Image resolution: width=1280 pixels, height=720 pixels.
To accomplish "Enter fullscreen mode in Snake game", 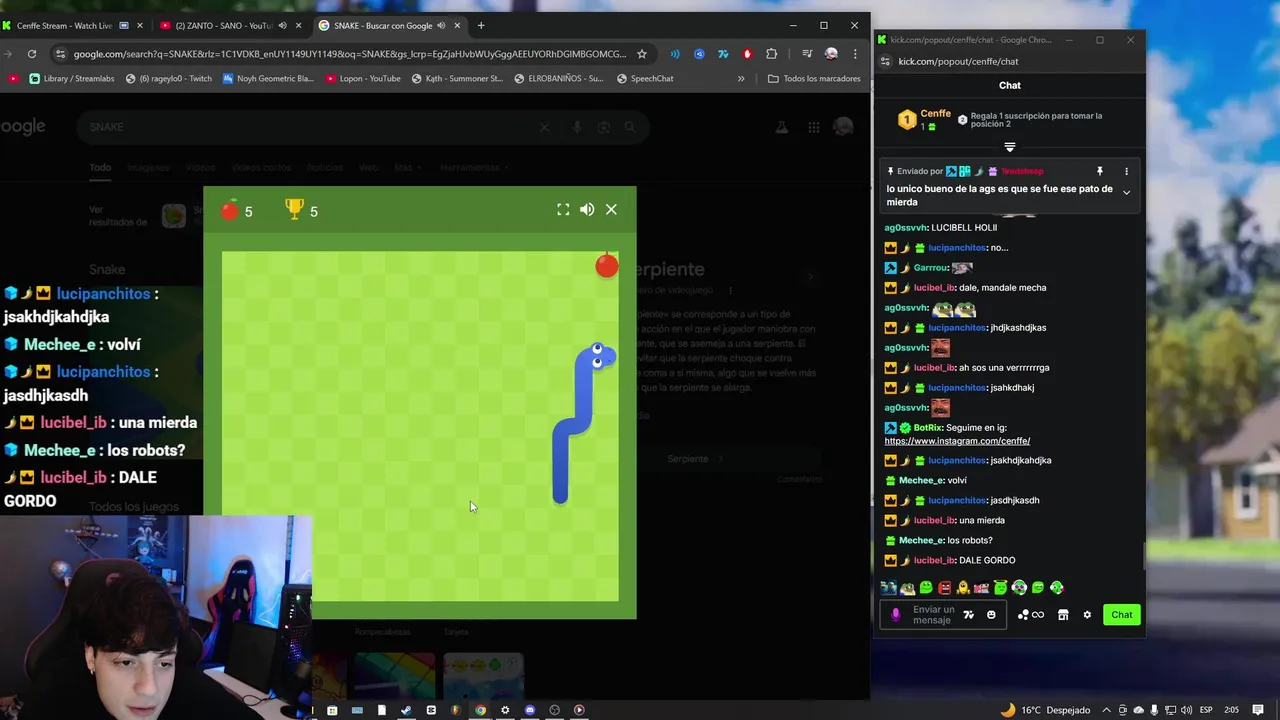I will click(563, 209).
